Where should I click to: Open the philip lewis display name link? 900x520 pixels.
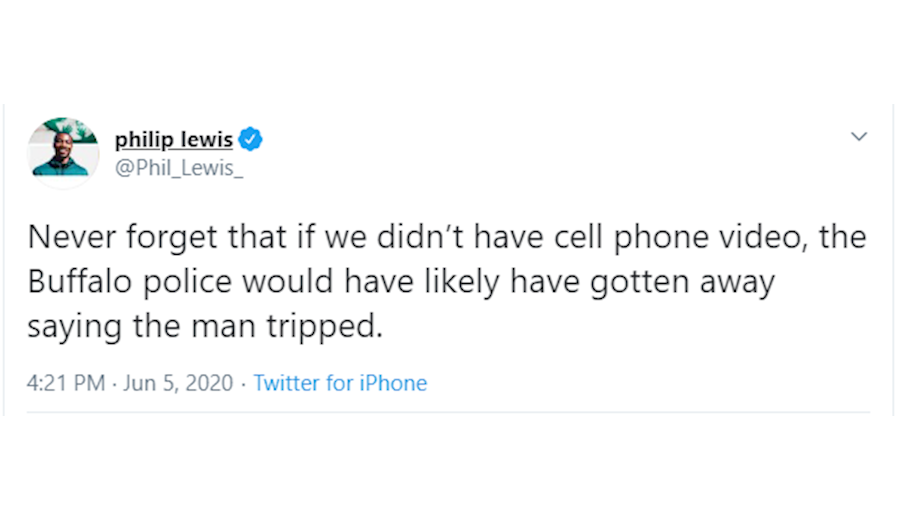tap(173, 139)
